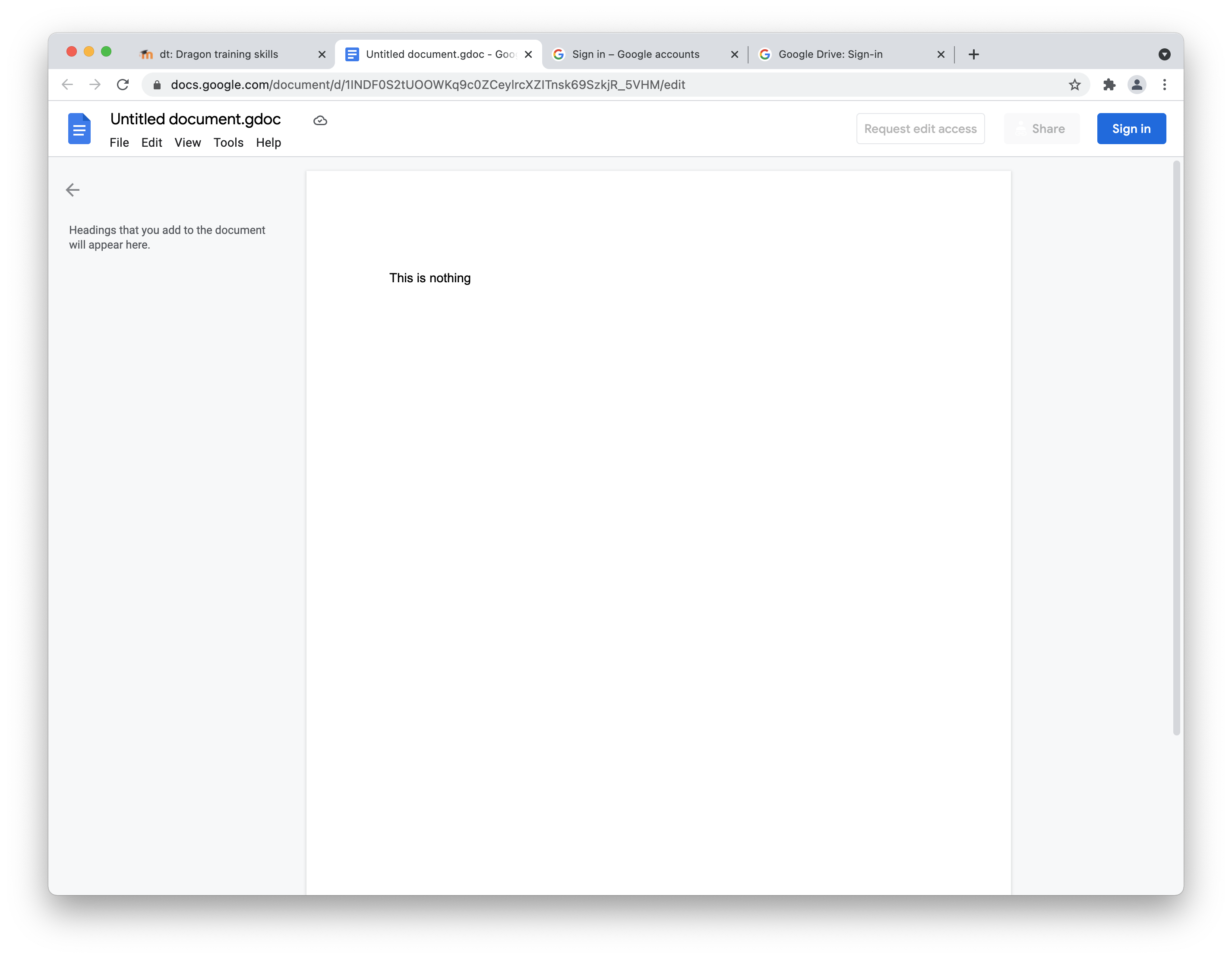
Task: Check the document cloud status icon
Action: coord(320,120)
